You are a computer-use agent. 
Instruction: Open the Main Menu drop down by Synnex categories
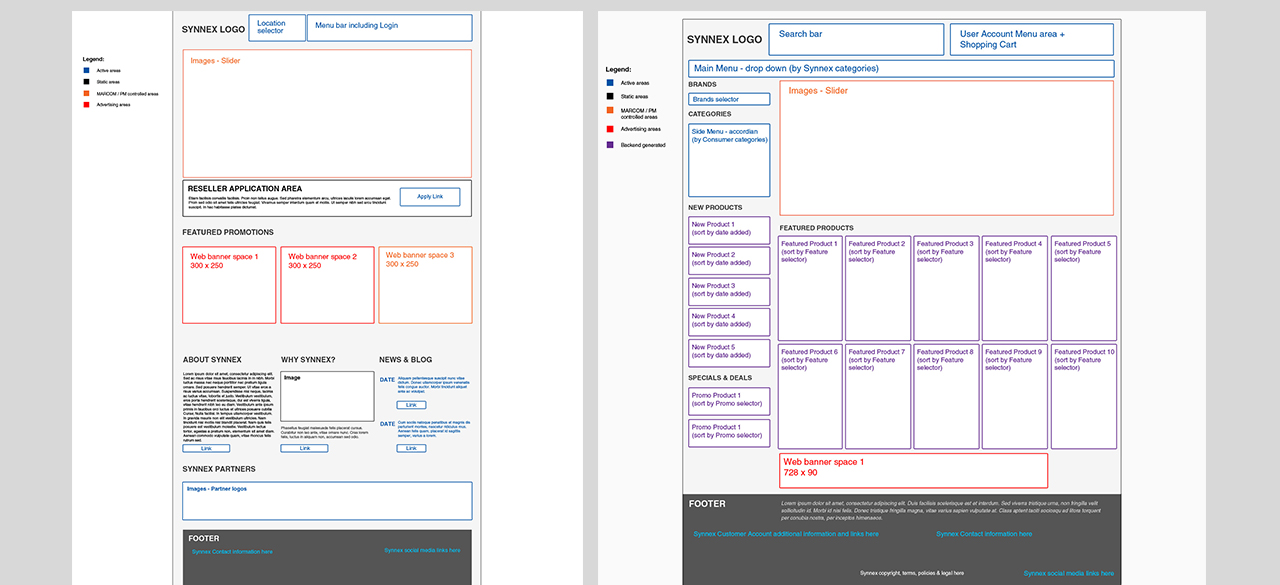(x=902, y=68)
